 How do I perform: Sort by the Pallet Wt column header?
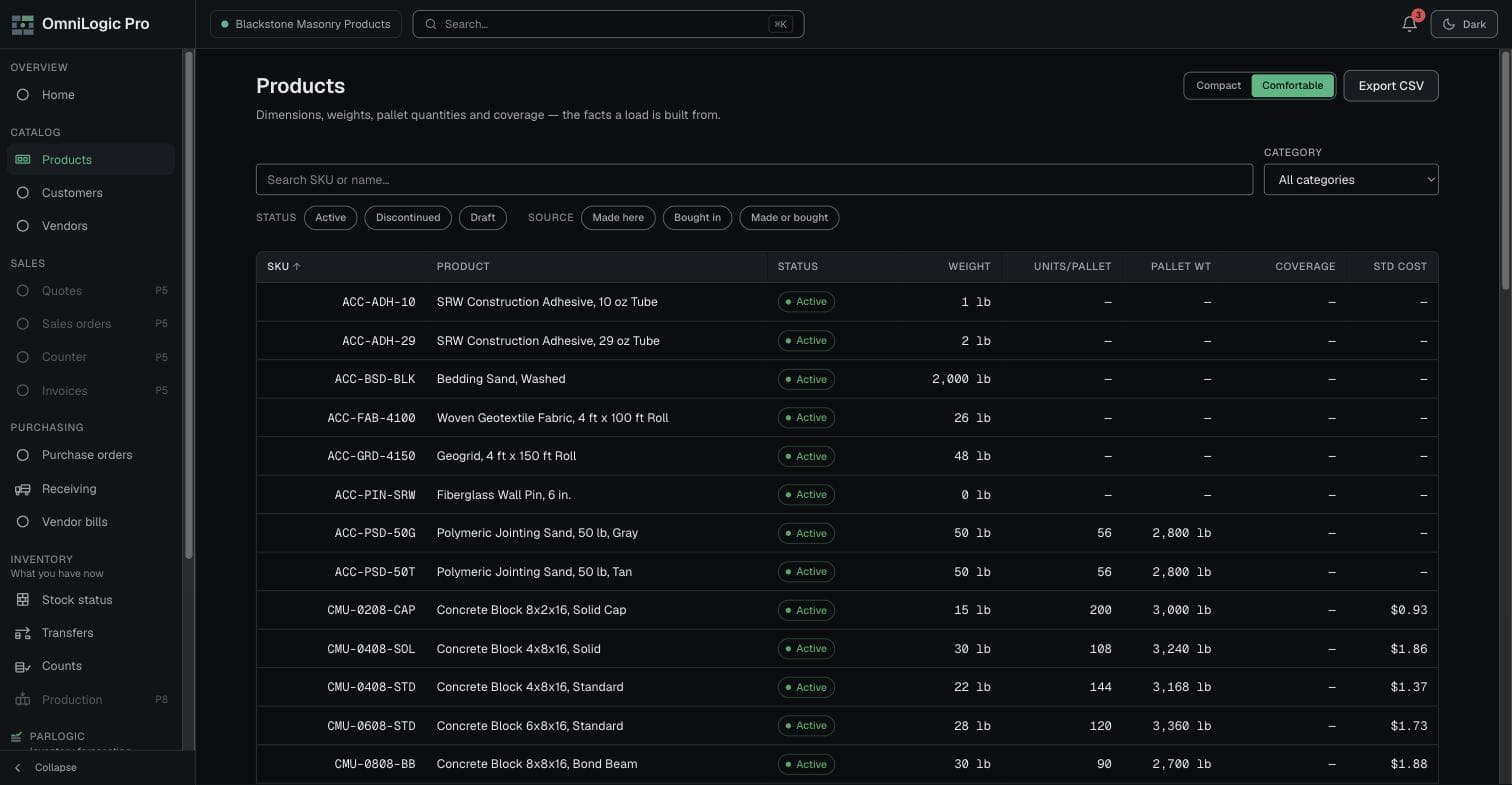(1181, 267)
